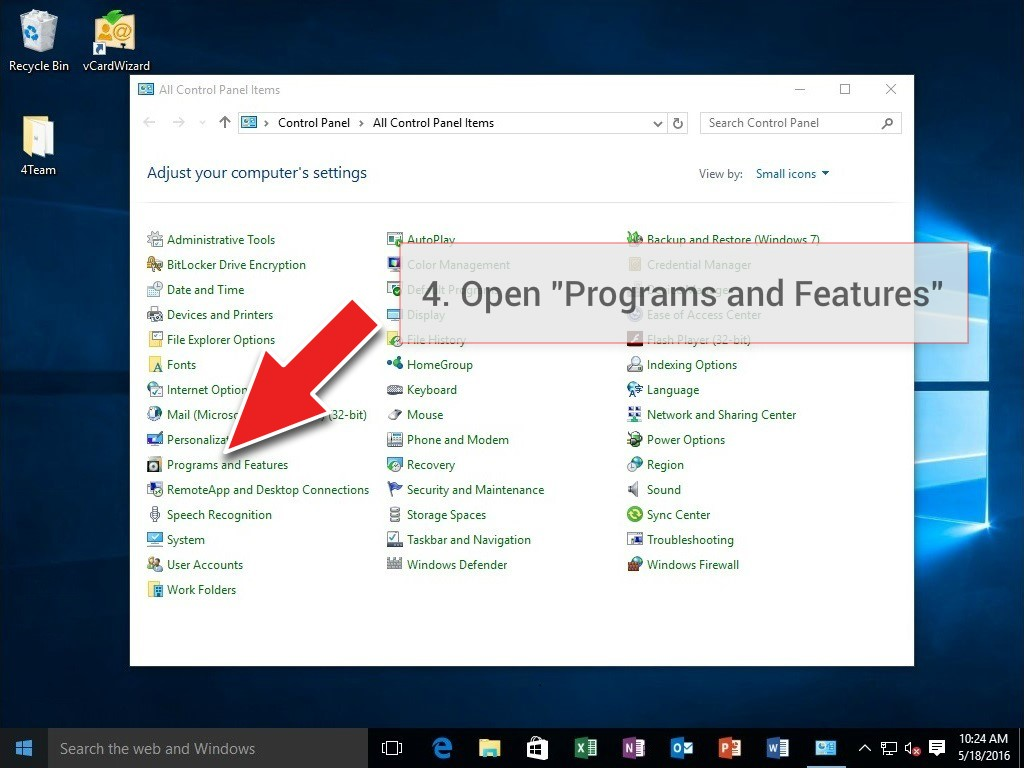The width and height of the screenshot is (1024, 768).
Task: Click the Windows Firewall icon
Action: pos(634,565)
